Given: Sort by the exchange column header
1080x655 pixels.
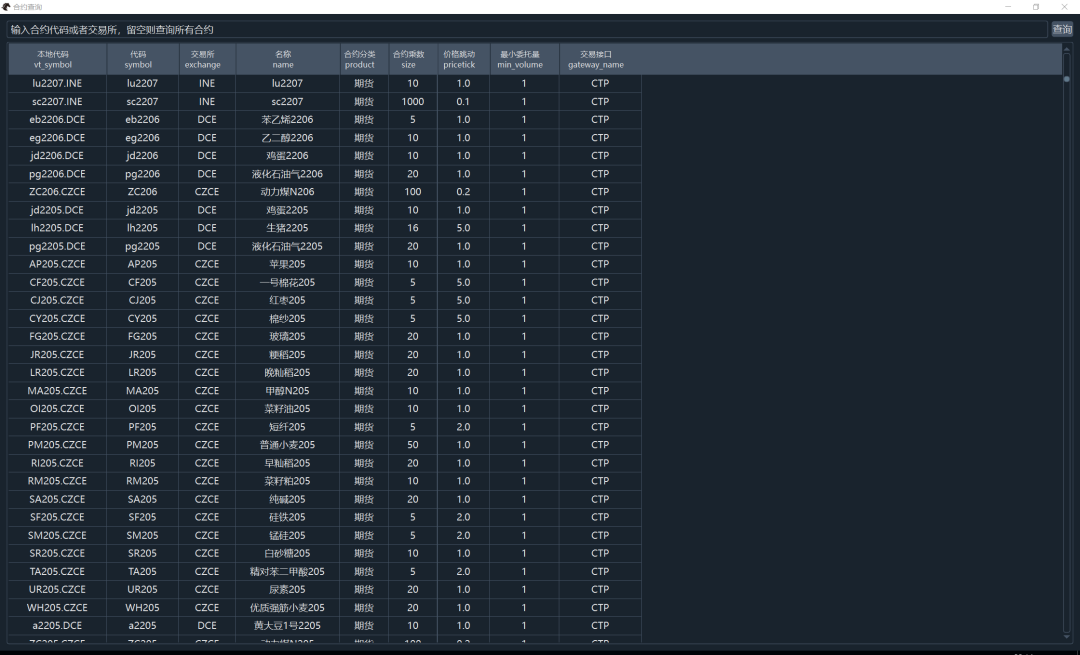Looking at the screenshot, I should click(207, 59).
